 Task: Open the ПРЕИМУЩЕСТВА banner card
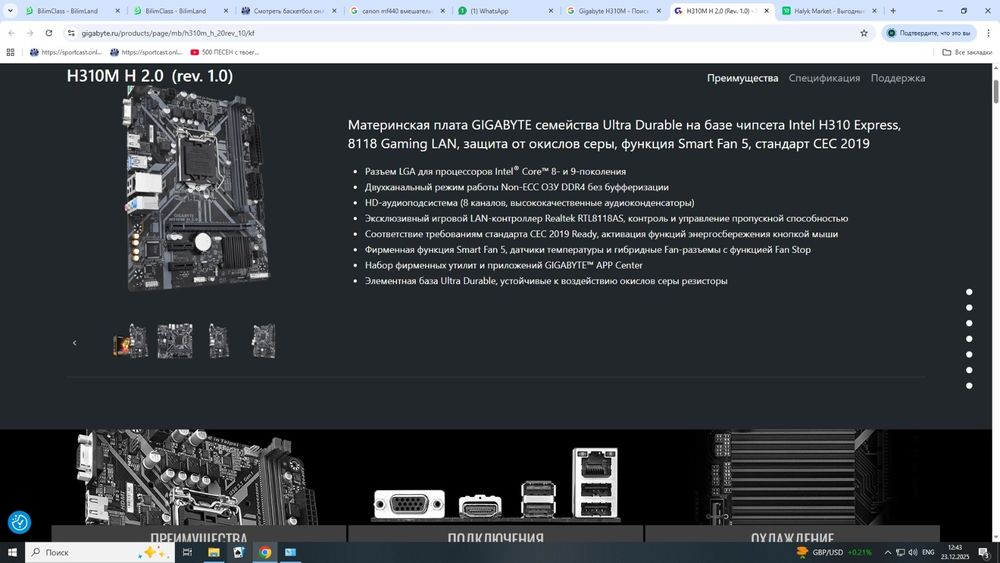(198, 485)
